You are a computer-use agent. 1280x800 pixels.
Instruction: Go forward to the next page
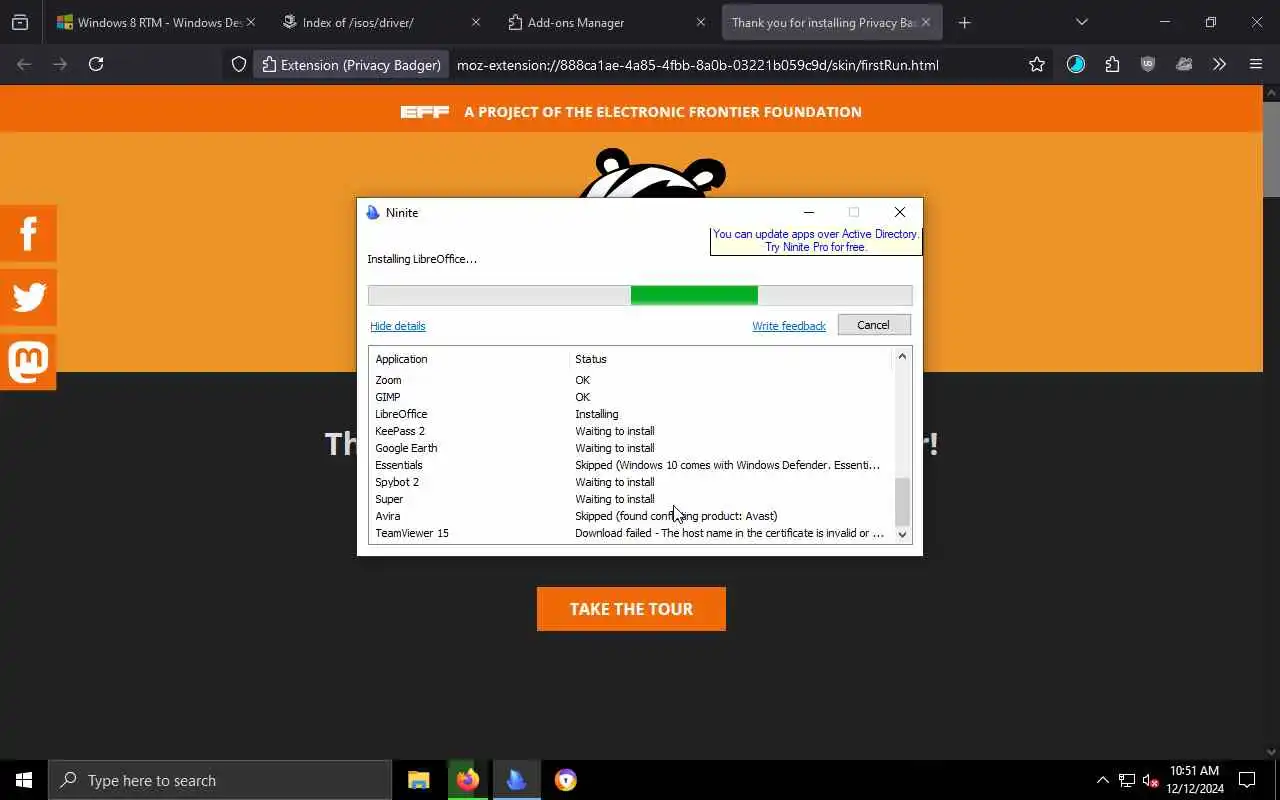point(60,64)
